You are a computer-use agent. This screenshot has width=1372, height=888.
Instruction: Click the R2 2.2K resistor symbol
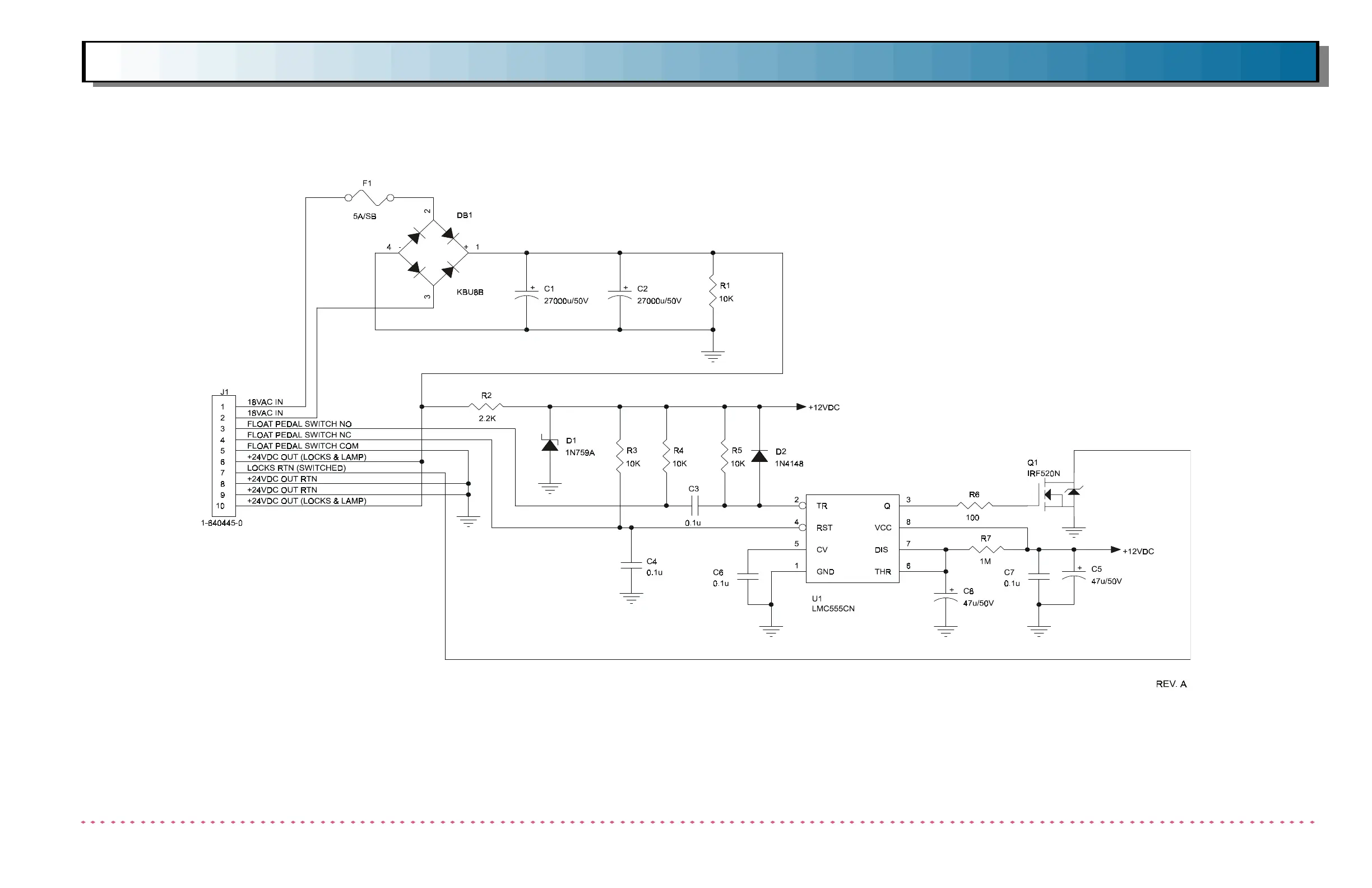(x=486, y=406)
